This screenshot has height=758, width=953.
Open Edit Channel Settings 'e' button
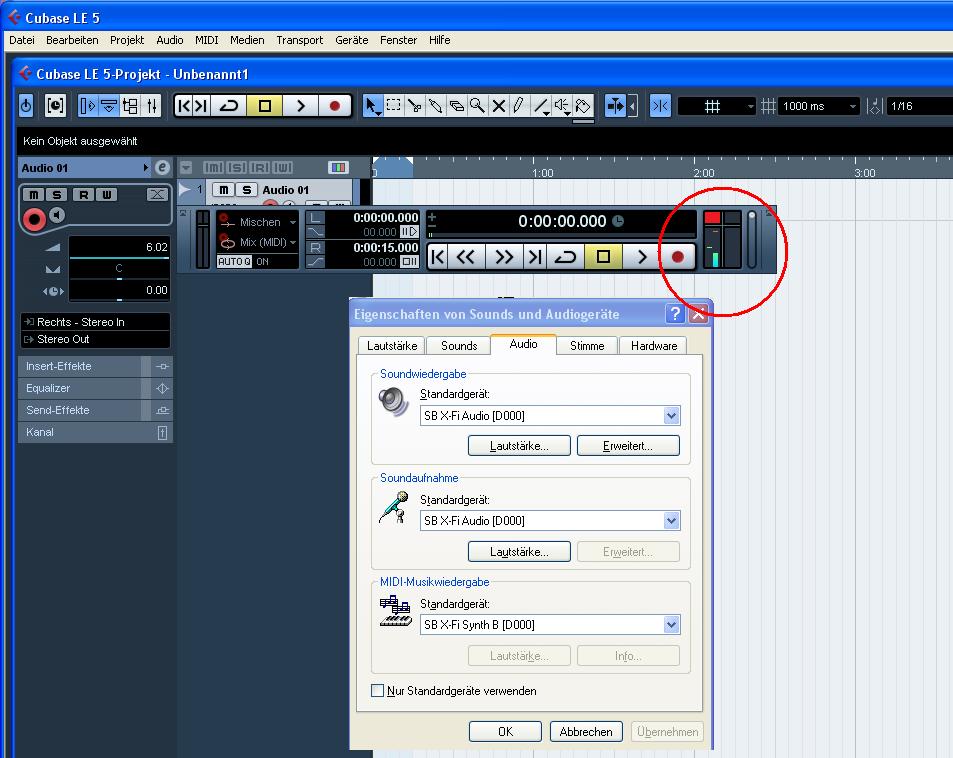tap(162, 168)
